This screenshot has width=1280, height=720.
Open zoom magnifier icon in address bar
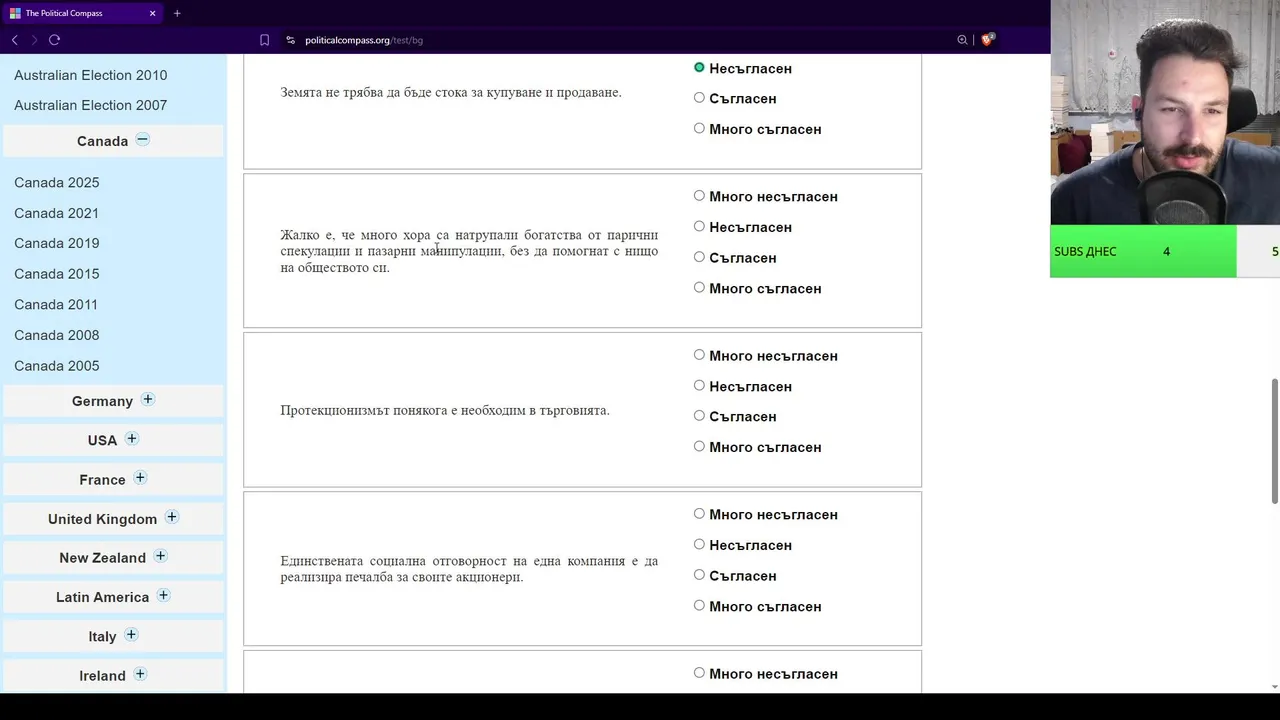(x=962, y=40)
